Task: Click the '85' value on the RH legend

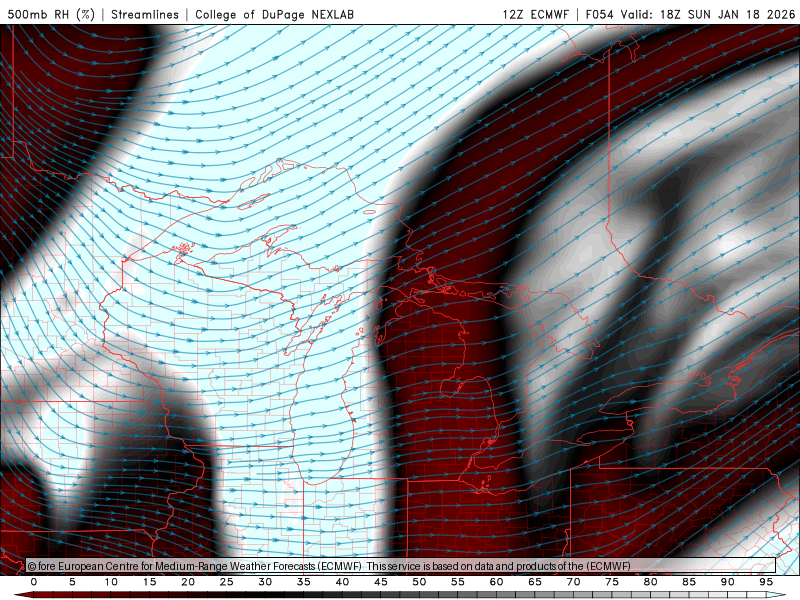Action: 689,582
